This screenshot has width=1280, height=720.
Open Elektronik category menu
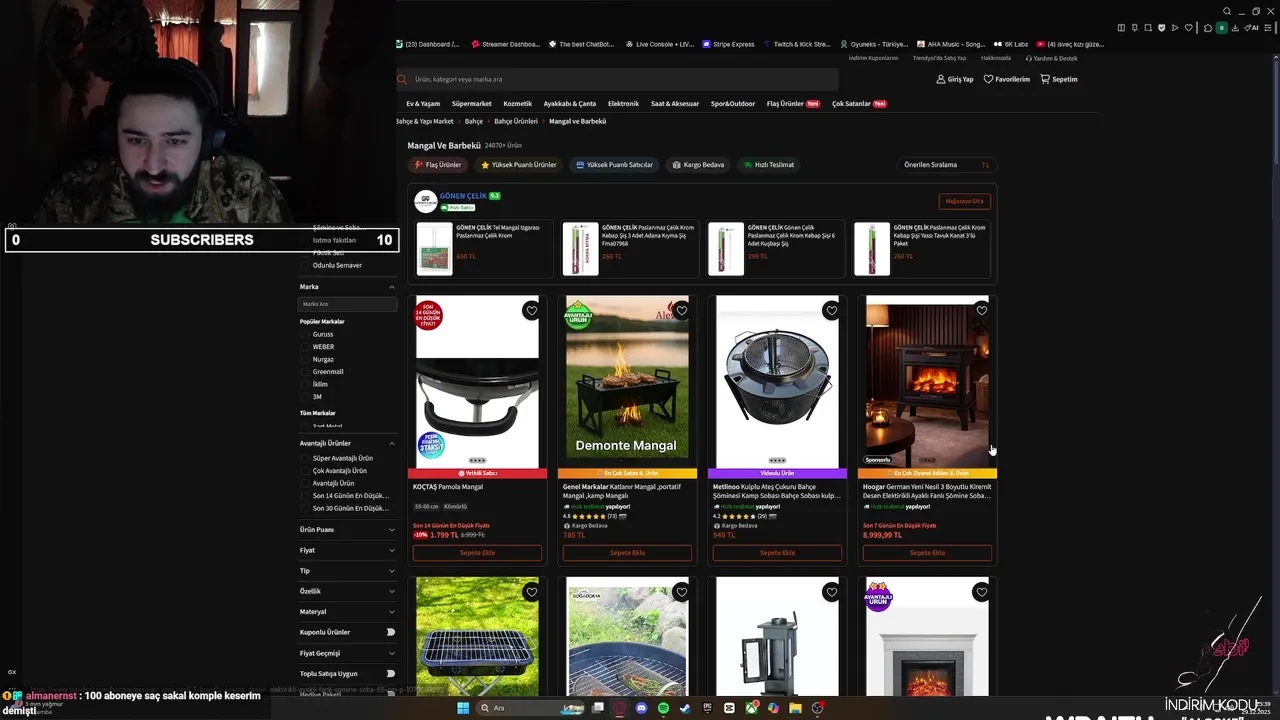tap(623, 104)
